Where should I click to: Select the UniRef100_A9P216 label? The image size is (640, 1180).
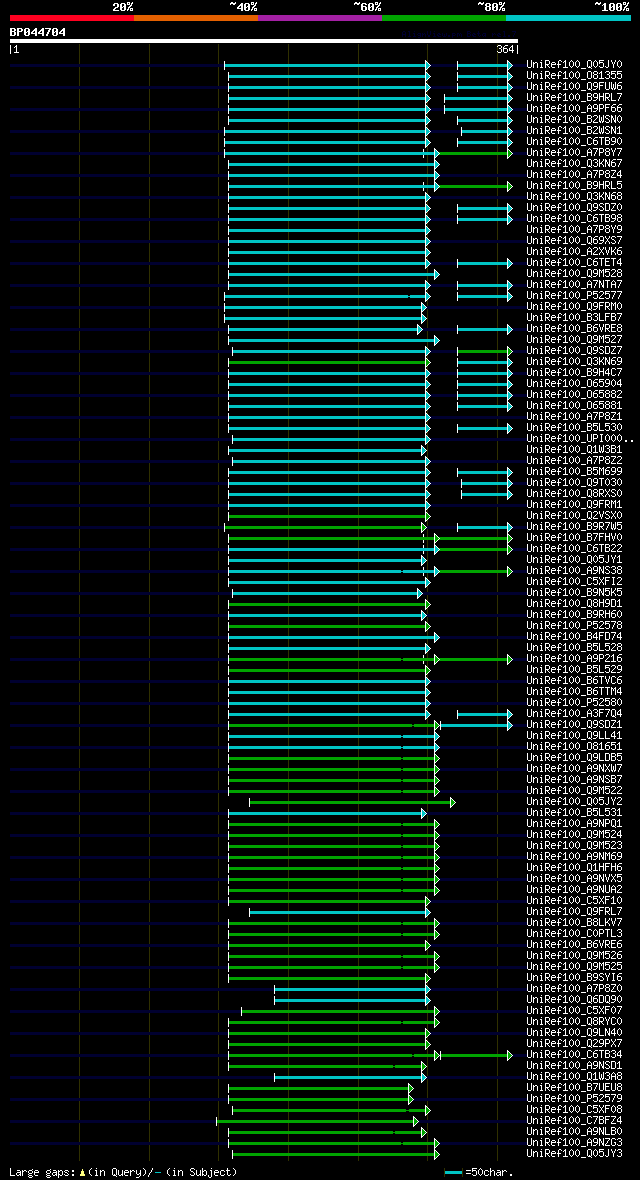point(574,658)
